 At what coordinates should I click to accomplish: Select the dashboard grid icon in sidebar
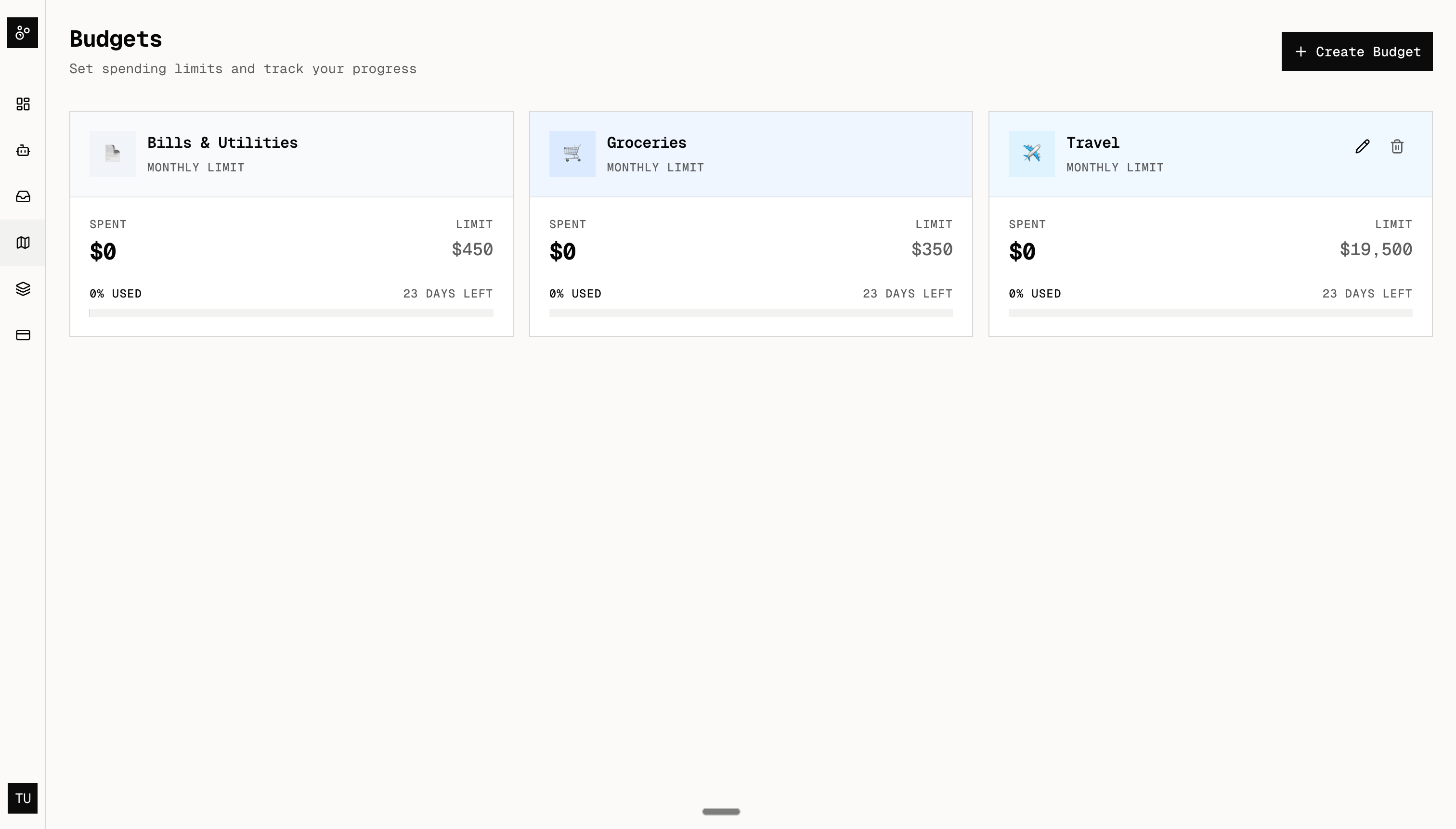pyautogui.click(x=23, y=104)
